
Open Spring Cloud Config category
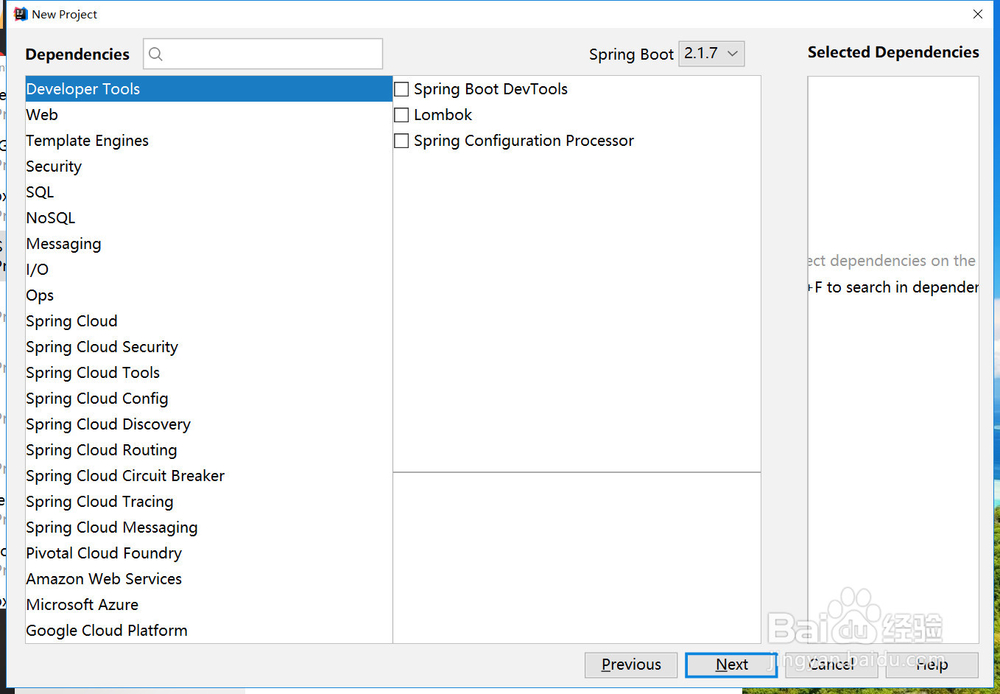209,399
